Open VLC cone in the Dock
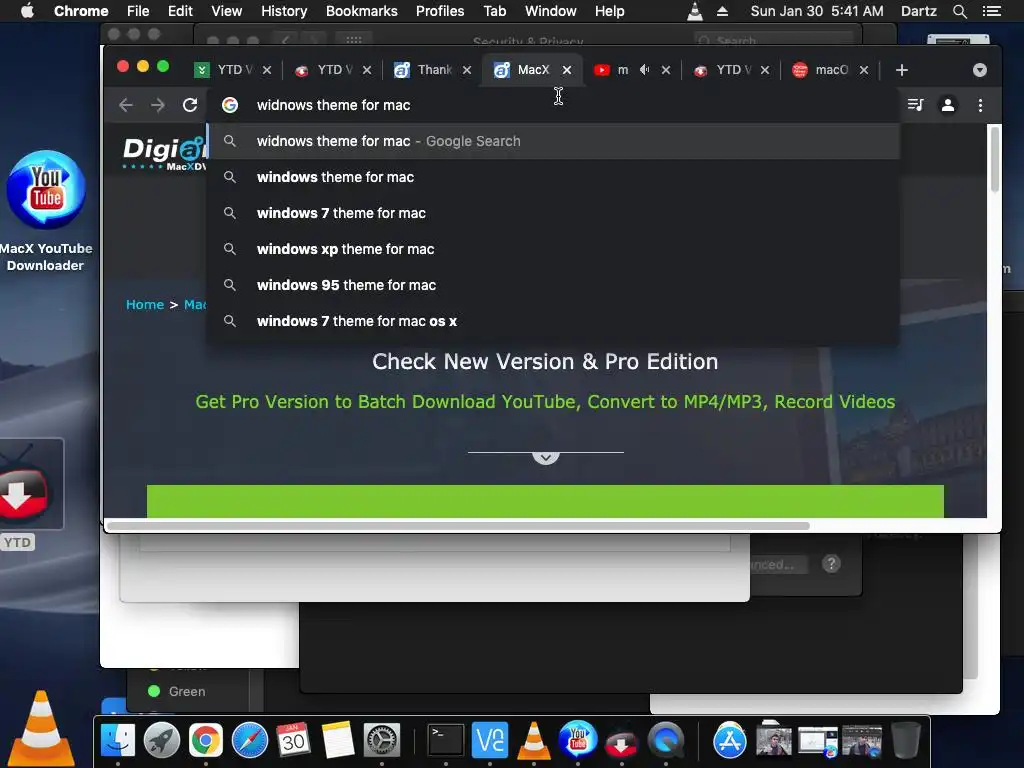 534,741
